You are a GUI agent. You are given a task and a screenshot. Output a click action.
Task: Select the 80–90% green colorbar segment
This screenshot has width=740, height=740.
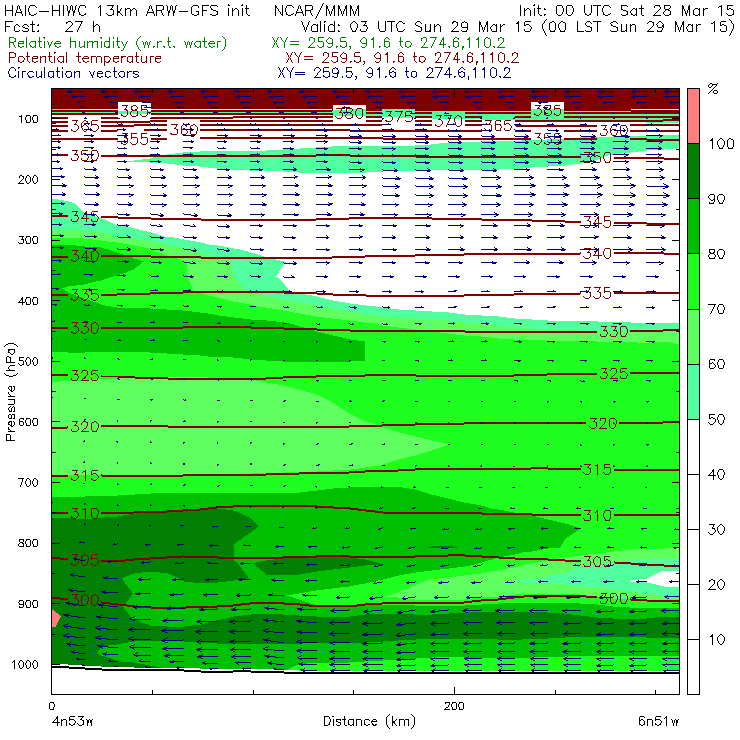coord(693,226)
